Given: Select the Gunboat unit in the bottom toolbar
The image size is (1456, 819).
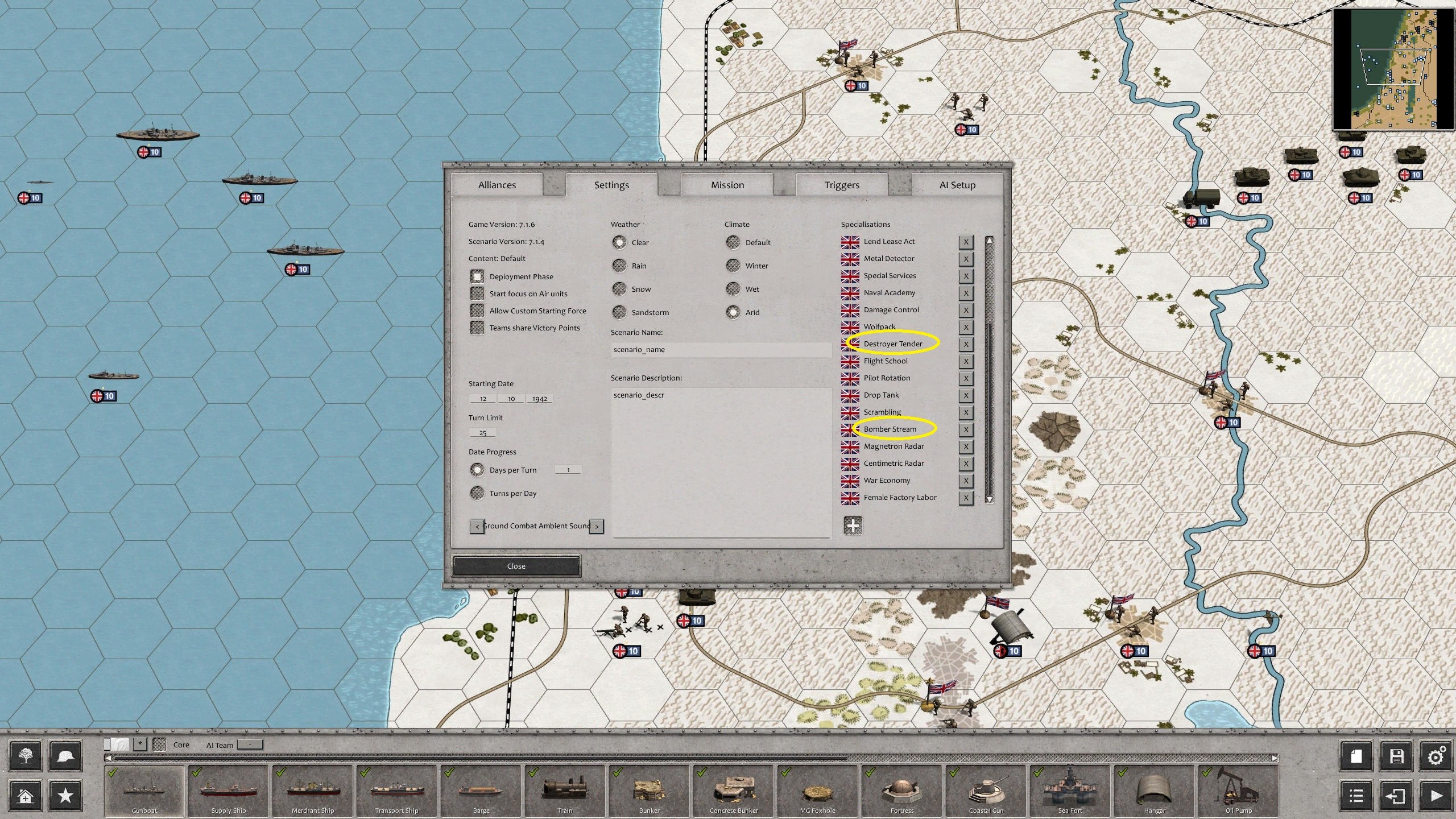Looking at the screenshot, I should [144, 791].
